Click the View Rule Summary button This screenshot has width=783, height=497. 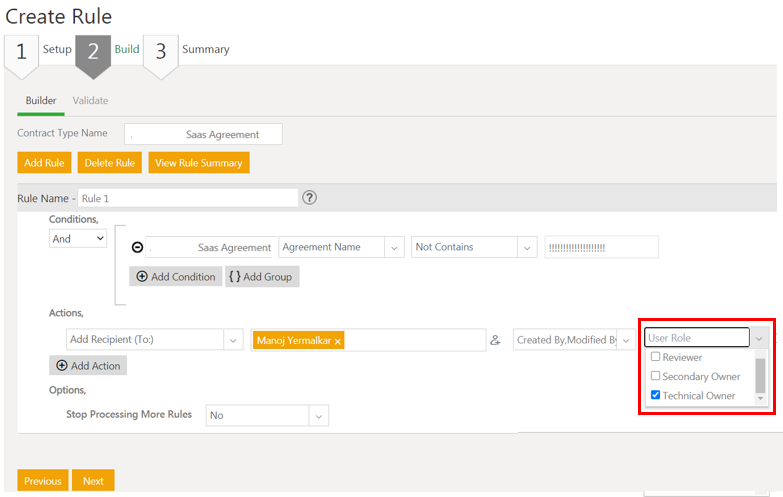click(198, 163)
